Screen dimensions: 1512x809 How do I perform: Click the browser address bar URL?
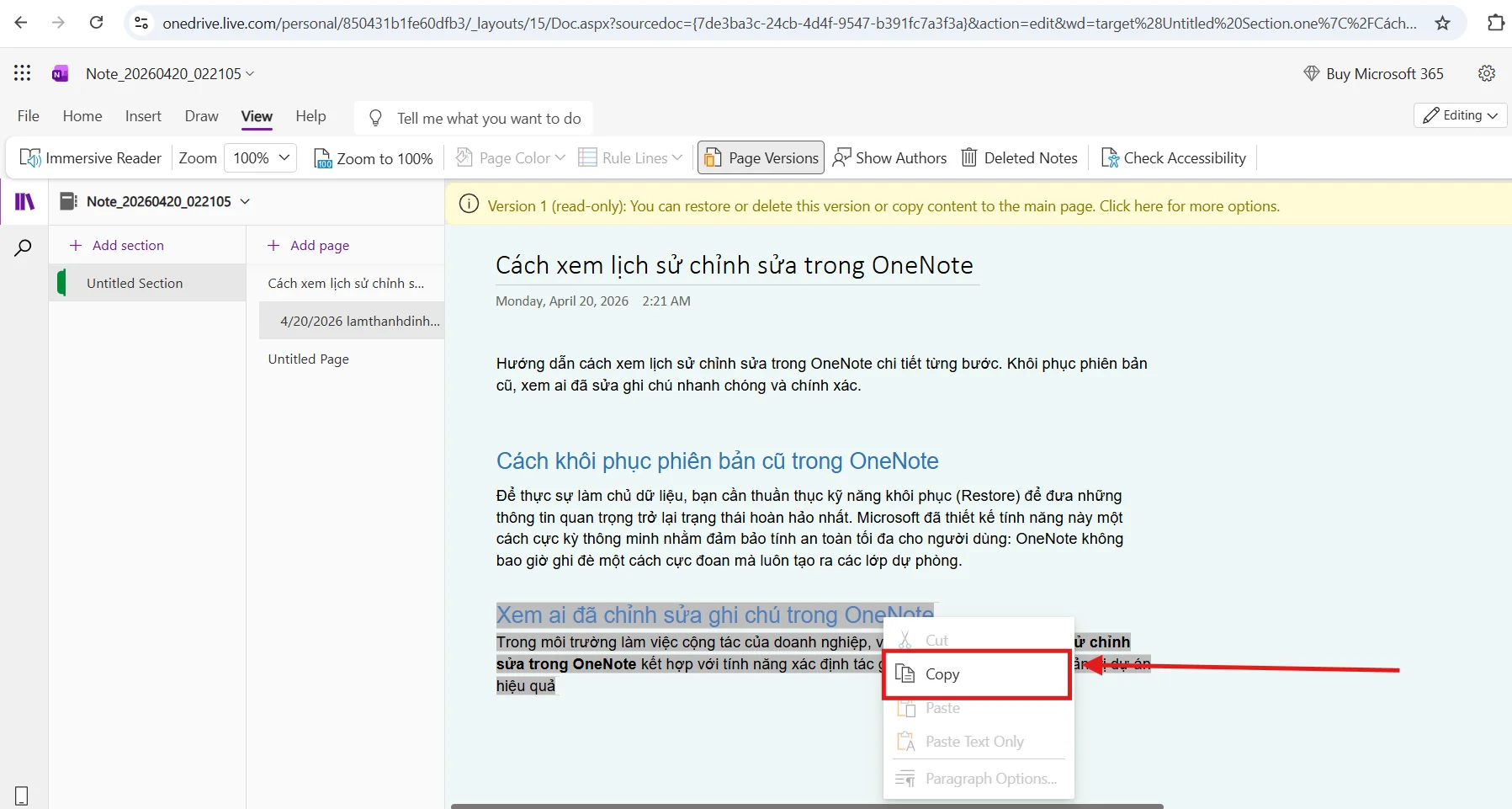click(x=789, y=23)
